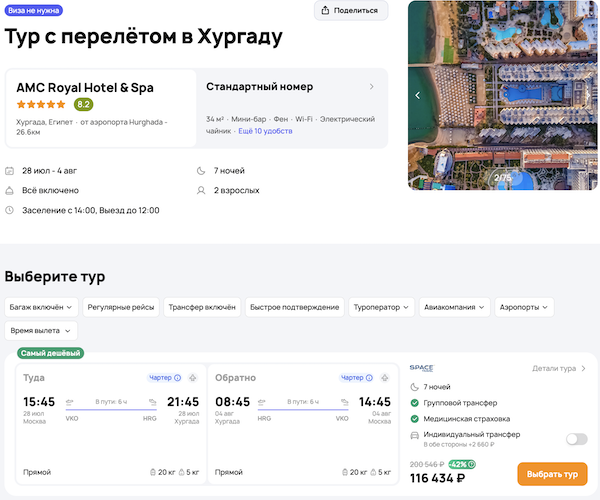The image size is (600, 500).
Task: Toggle the Багаж включён filter
Action: click(x=40, y=307)
